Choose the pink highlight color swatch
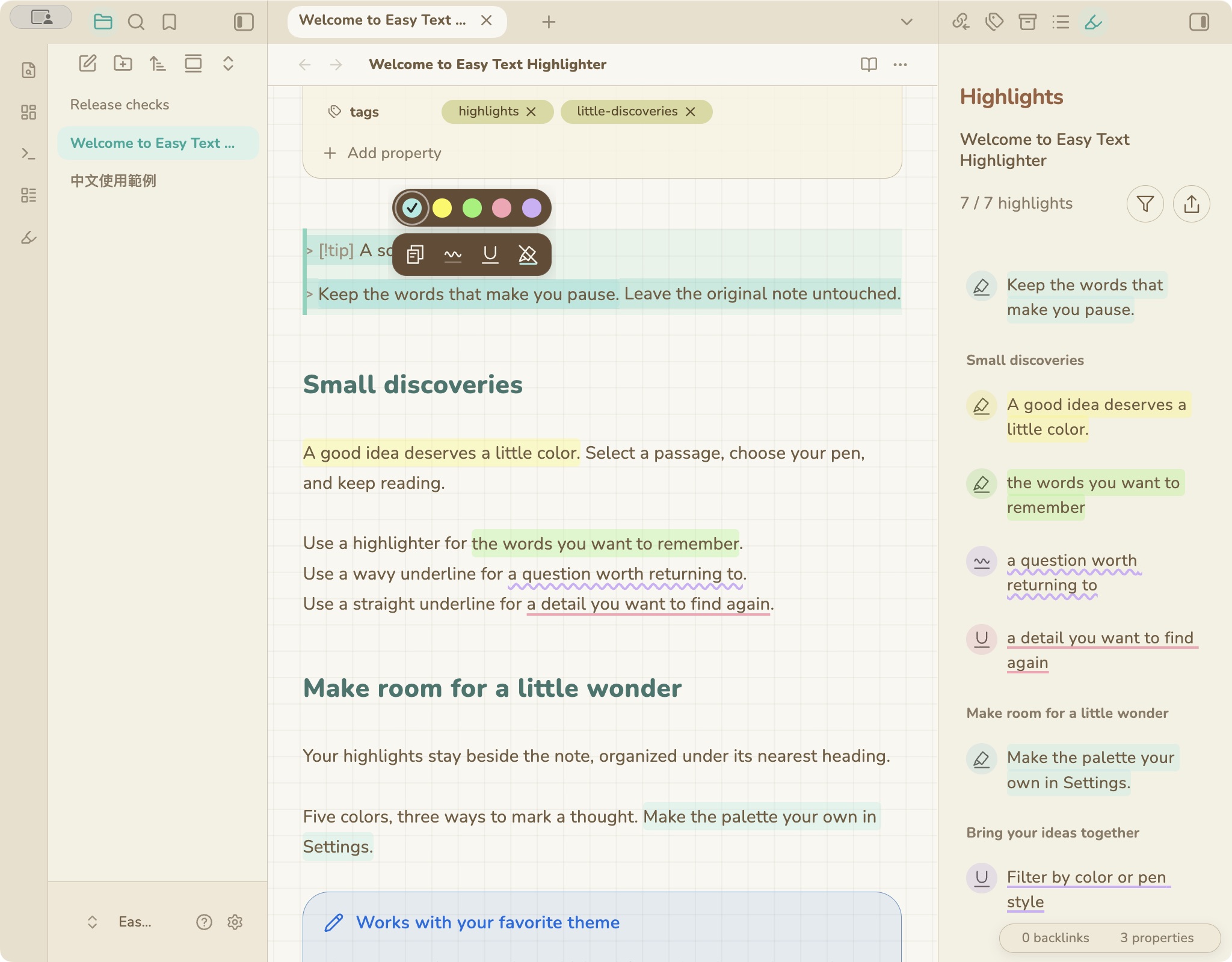The height and width of the screenshot is (962, 1232). point(502,208)
